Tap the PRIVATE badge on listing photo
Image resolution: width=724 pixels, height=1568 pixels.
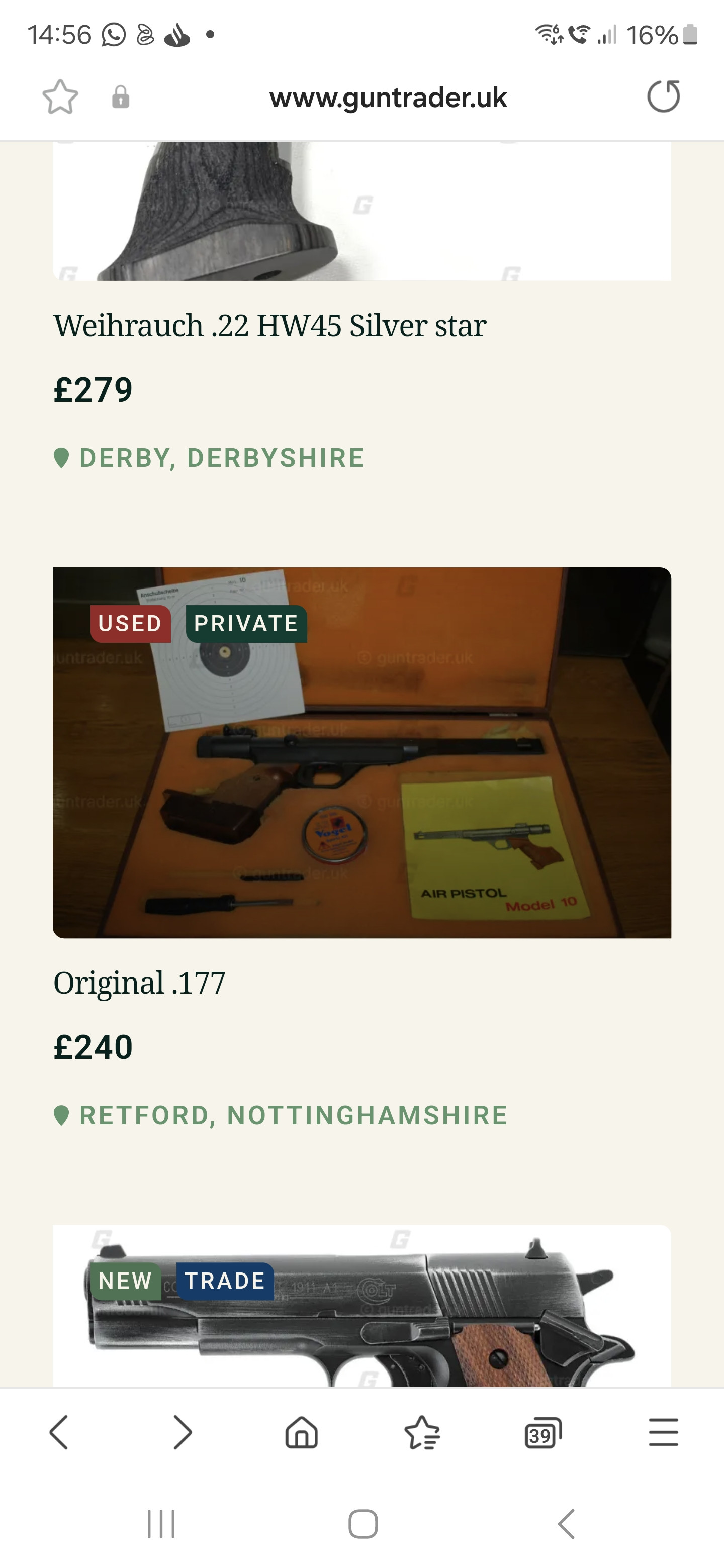[x=246, y=624]
